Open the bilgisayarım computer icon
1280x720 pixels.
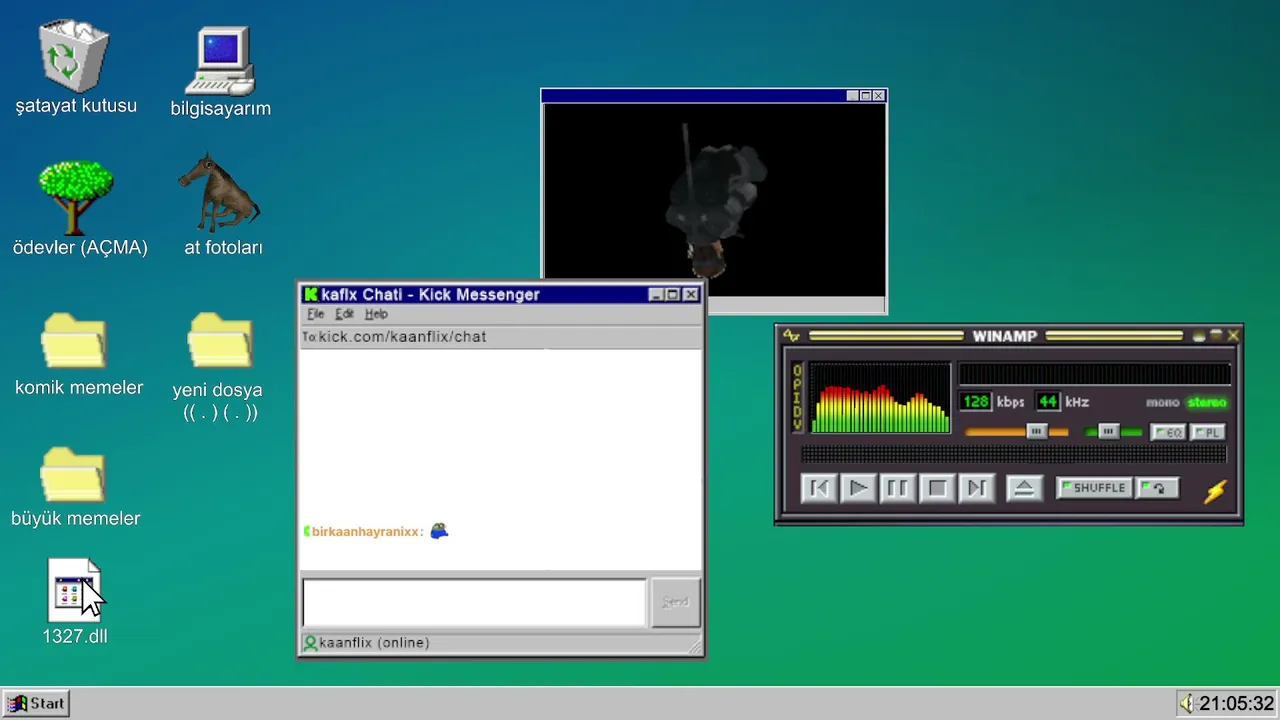click(221, 61)
